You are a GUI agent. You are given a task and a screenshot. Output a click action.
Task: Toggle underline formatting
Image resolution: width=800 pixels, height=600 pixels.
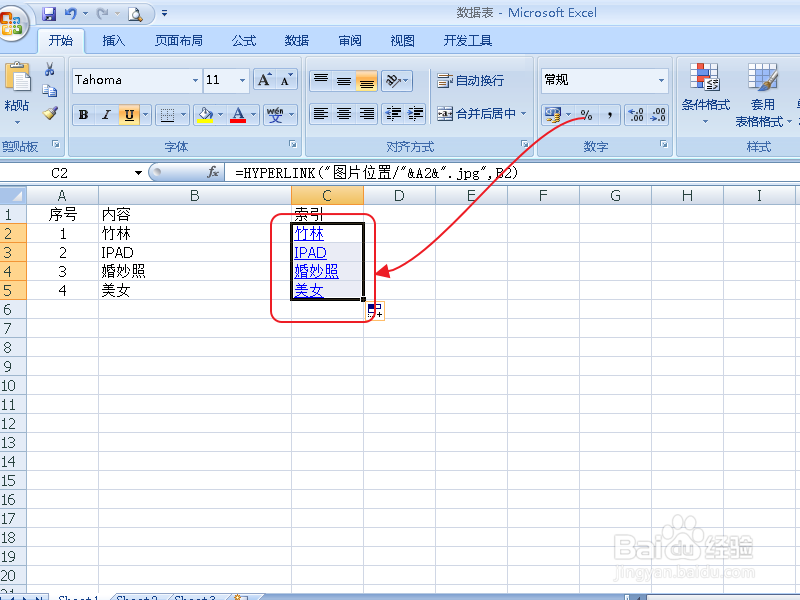(129, 115)
